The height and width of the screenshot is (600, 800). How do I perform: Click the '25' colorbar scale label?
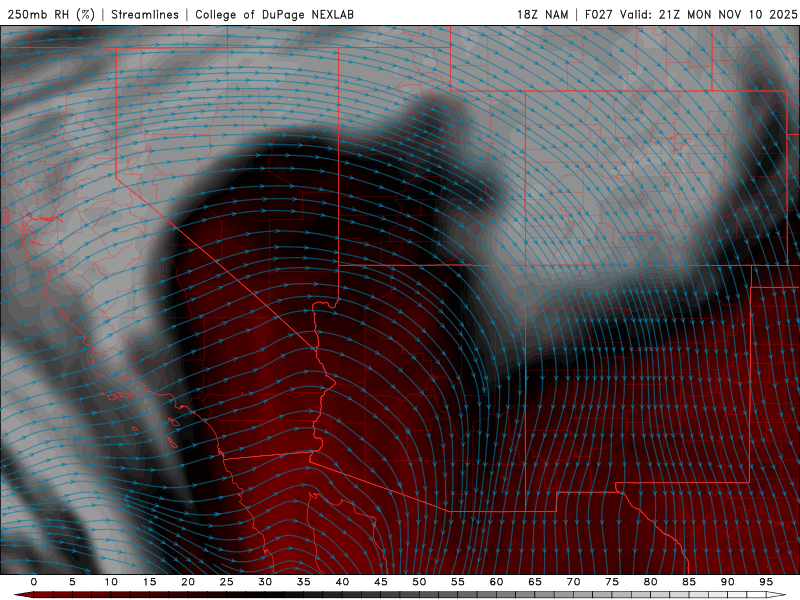point(227,582)
